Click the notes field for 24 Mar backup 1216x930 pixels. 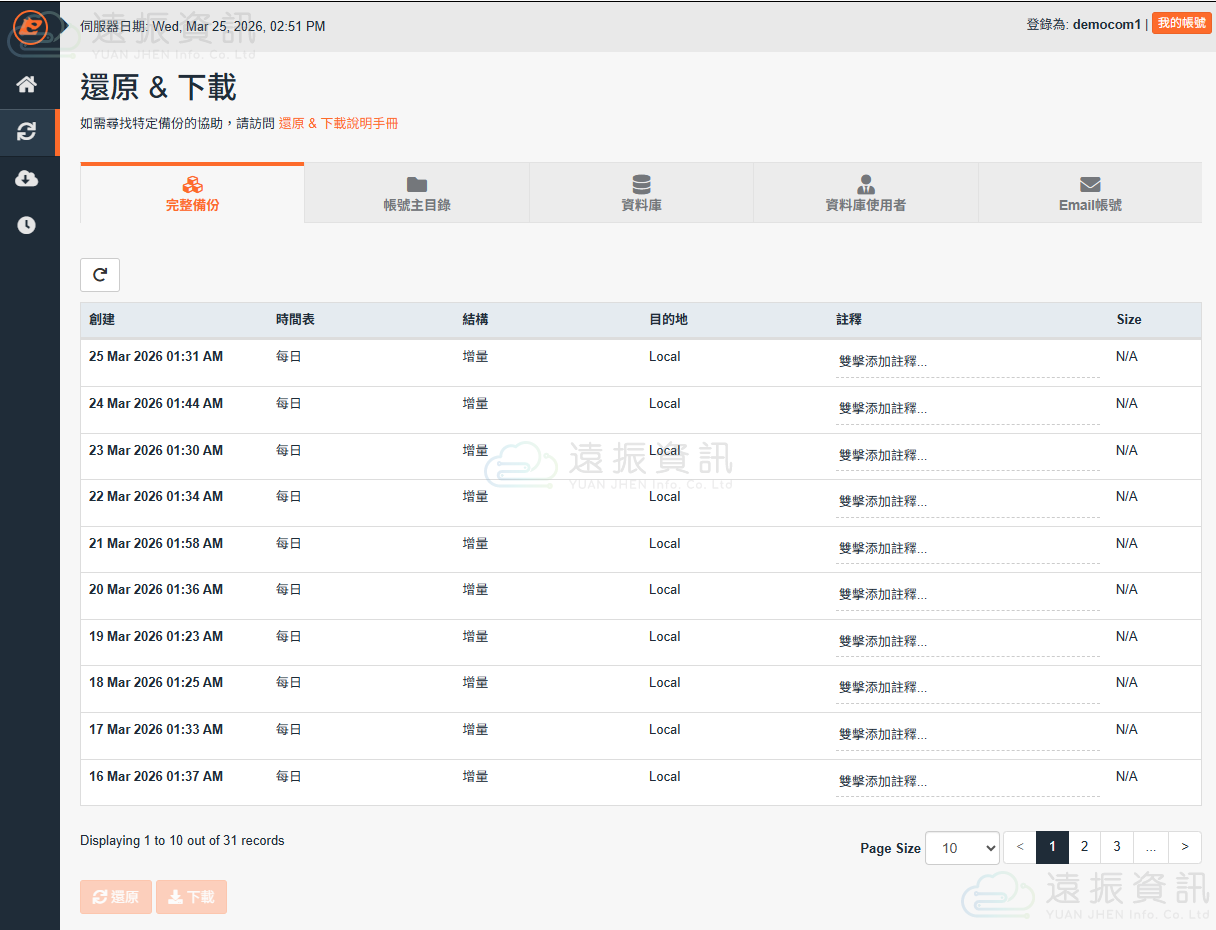(967, 409)
